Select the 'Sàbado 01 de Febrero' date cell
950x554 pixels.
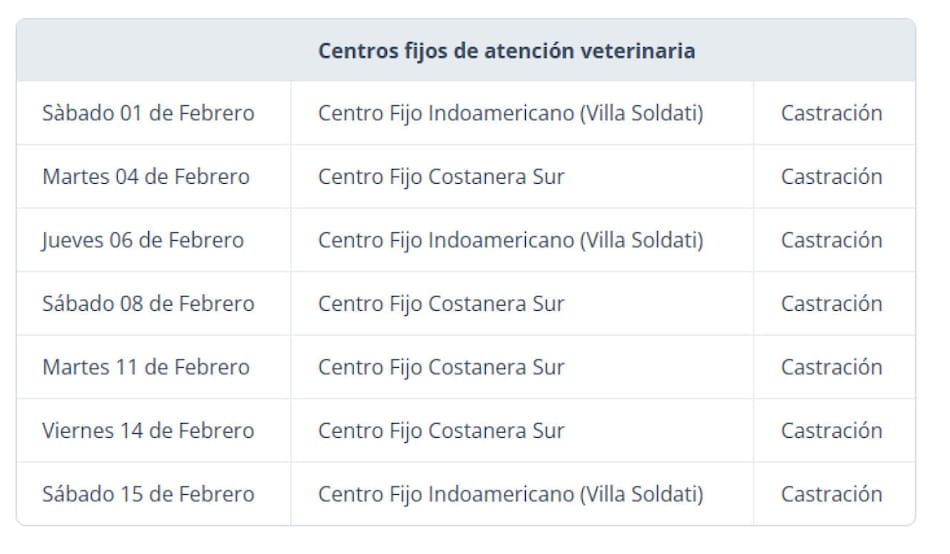coord(148,113)
